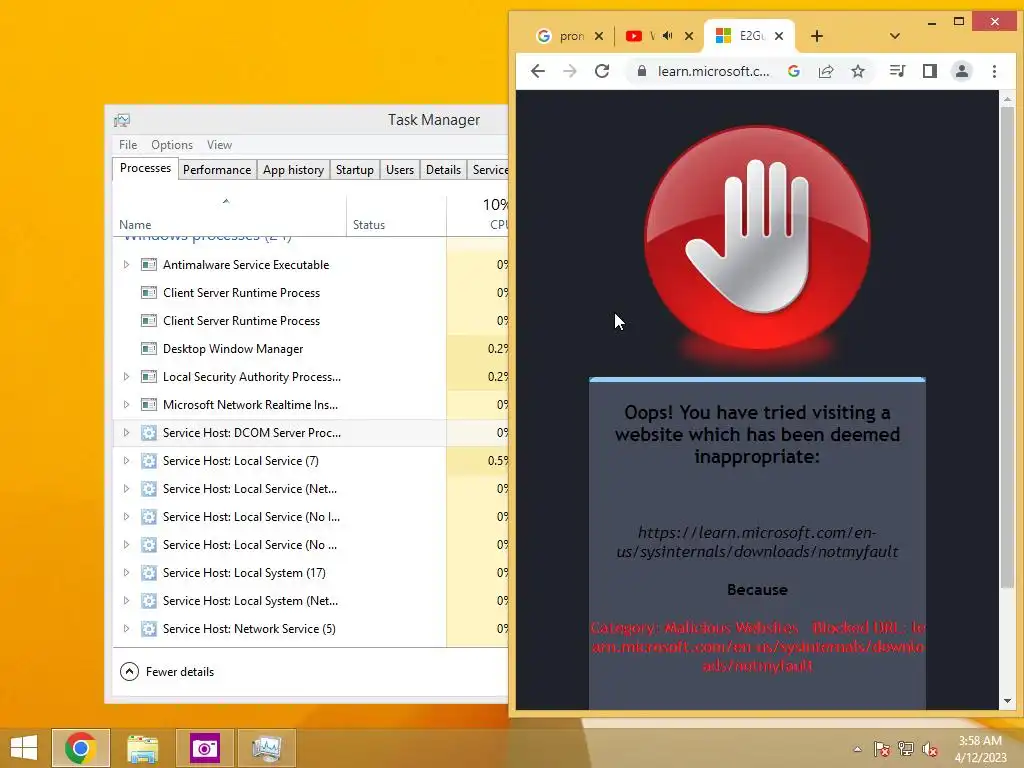Click the Chrome address bar URL
This screenshot has height=768, width=1024.
pyautogui.click(x=713, y=71)
